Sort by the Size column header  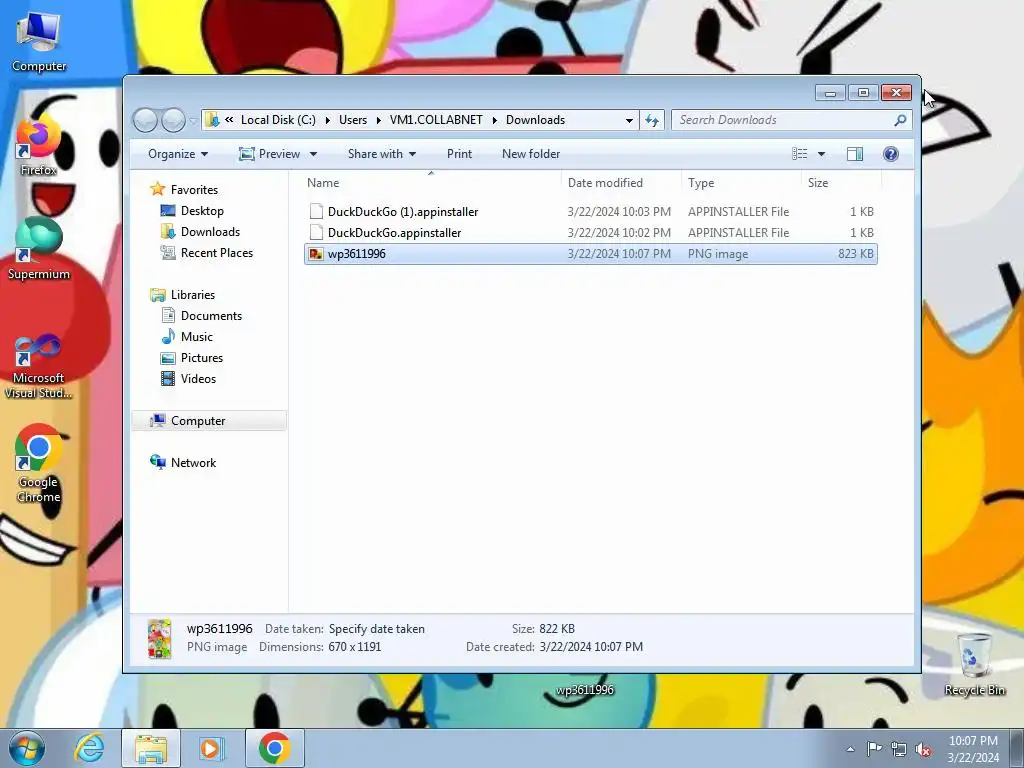pos(841,183)
